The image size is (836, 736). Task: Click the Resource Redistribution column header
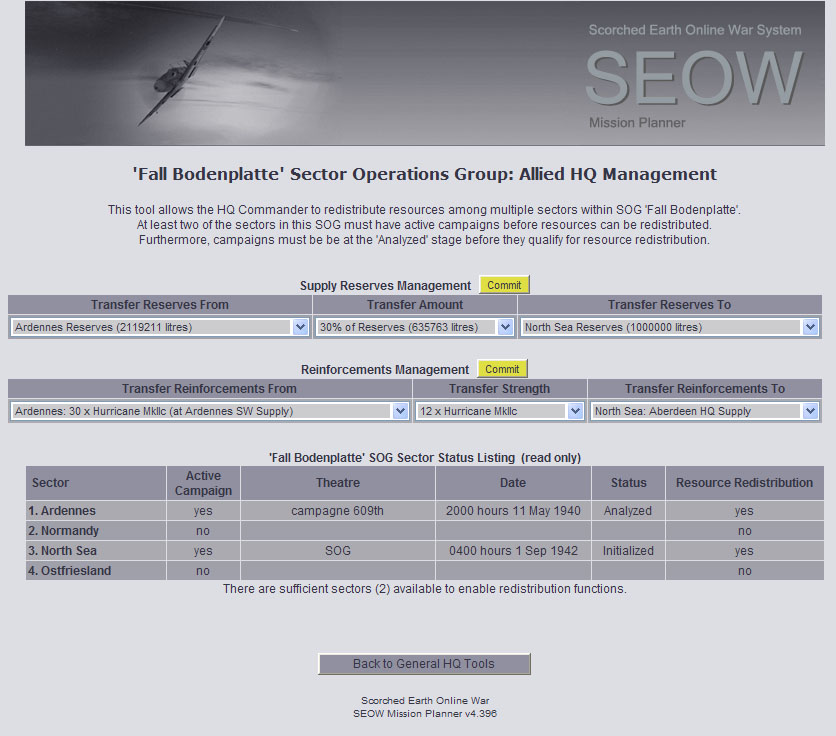(744, 483)
